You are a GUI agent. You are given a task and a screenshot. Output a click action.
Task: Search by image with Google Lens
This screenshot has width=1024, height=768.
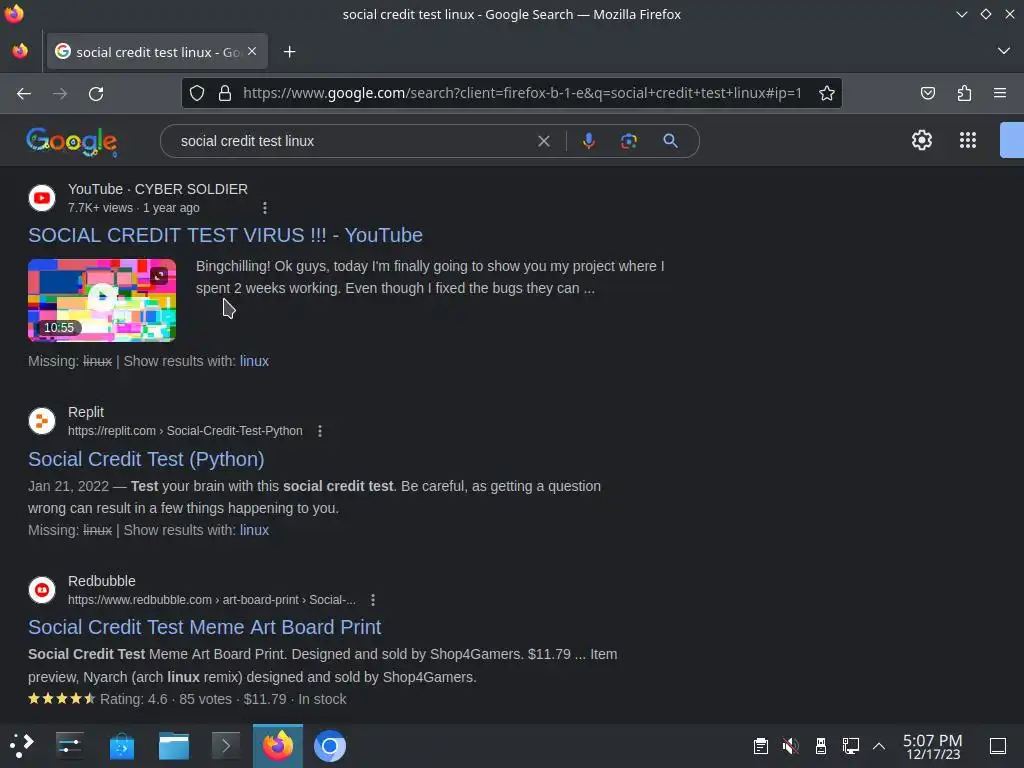tap(629, 141)
